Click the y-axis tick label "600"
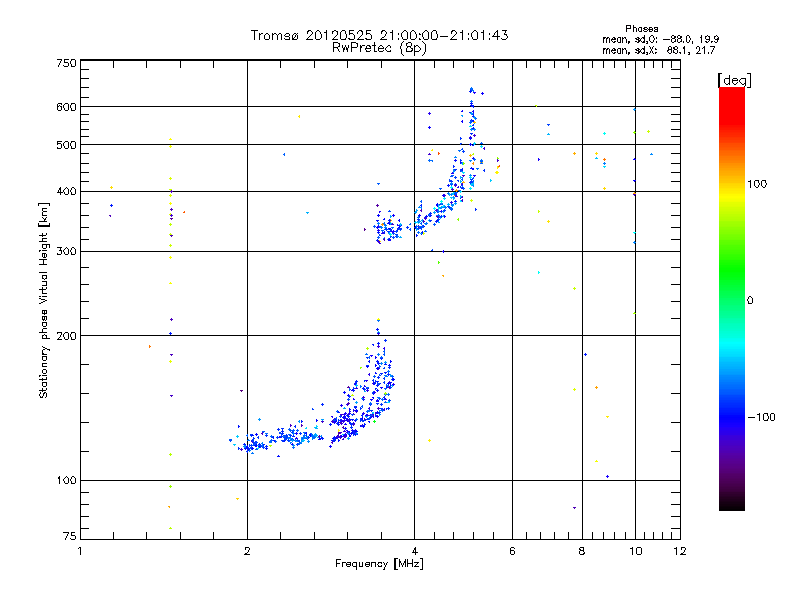This screenshot has width=800, height=600. [66, 107]
